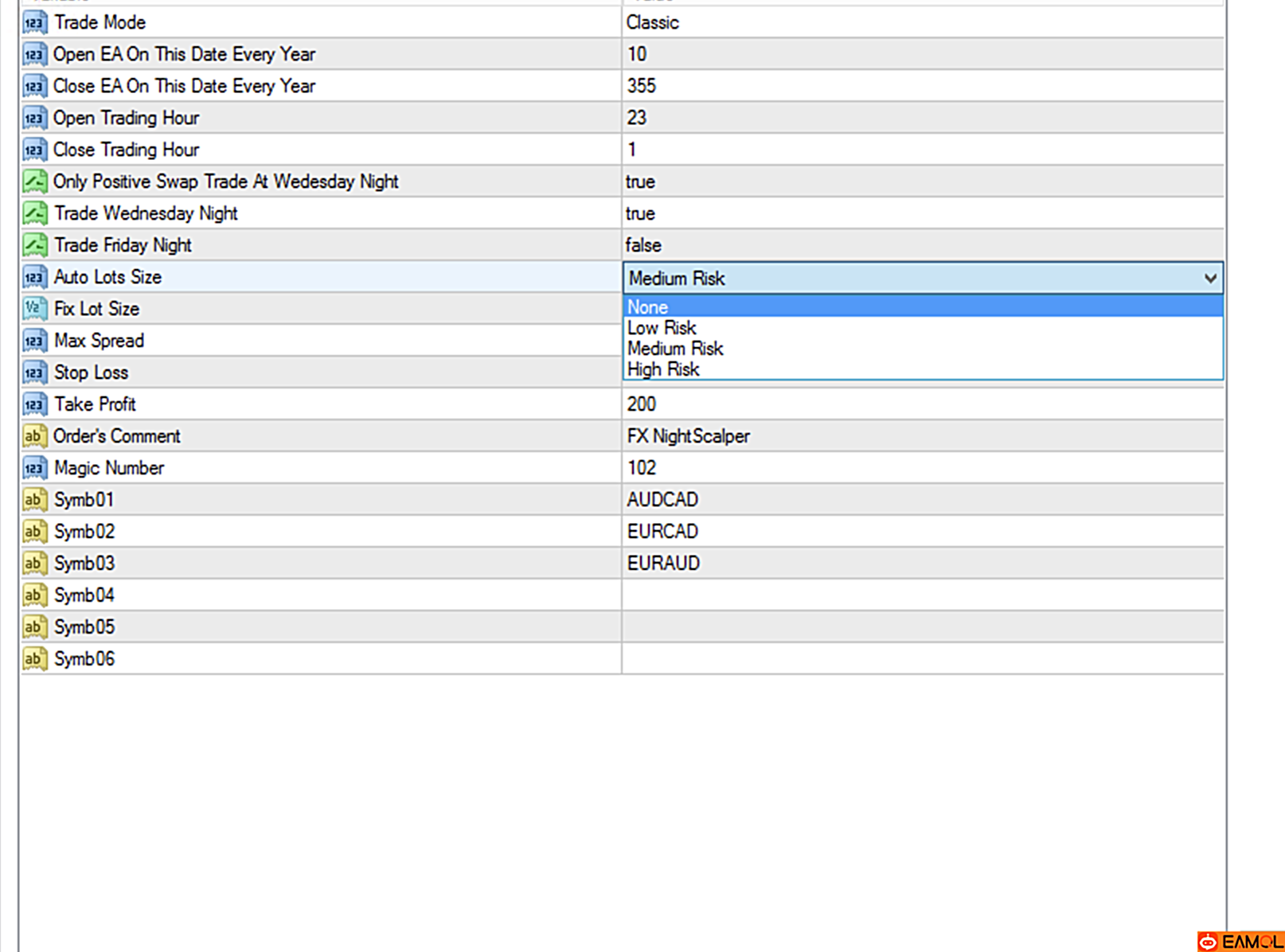Click the EAMOL logo in the corner
This screenshot has width=1285, height=952.
coord(1240,942)
